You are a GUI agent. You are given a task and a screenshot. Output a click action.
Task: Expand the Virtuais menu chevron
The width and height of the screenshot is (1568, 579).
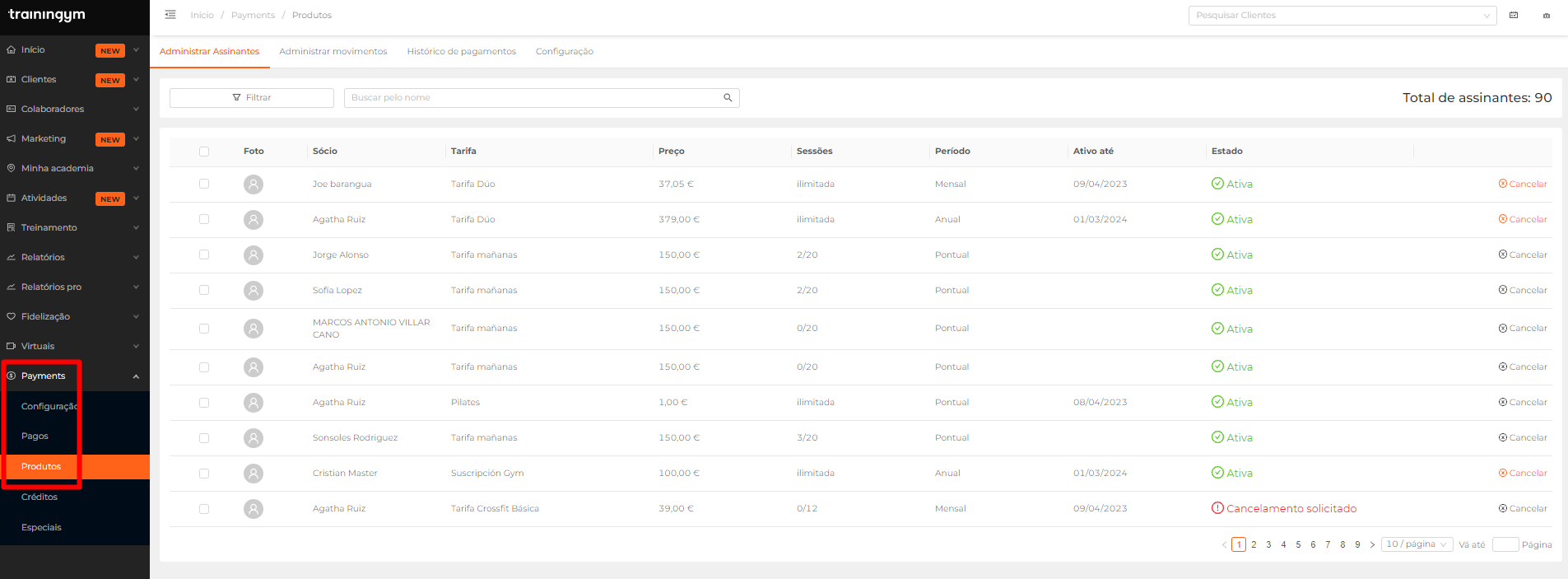136,346
